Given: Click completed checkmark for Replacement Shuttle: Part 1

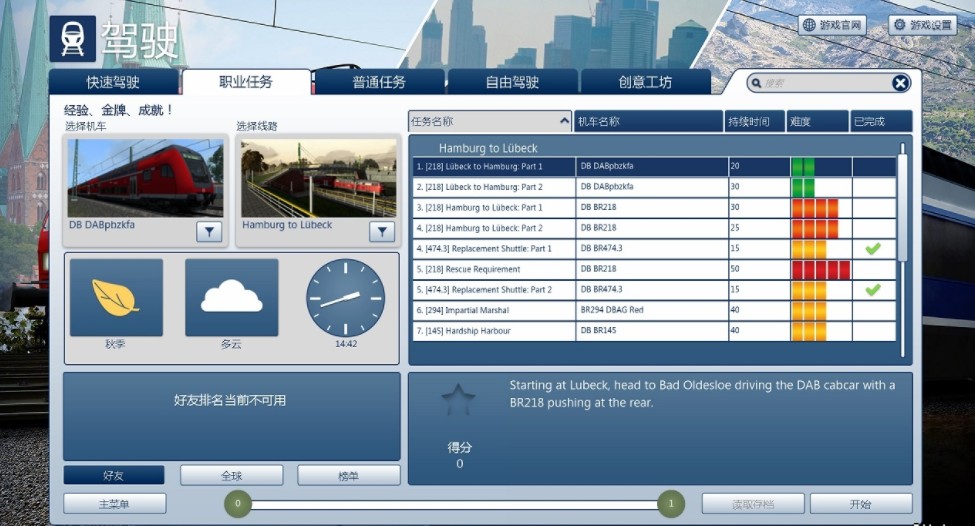Looking at the screenshot, I should (x=873, y=249).
